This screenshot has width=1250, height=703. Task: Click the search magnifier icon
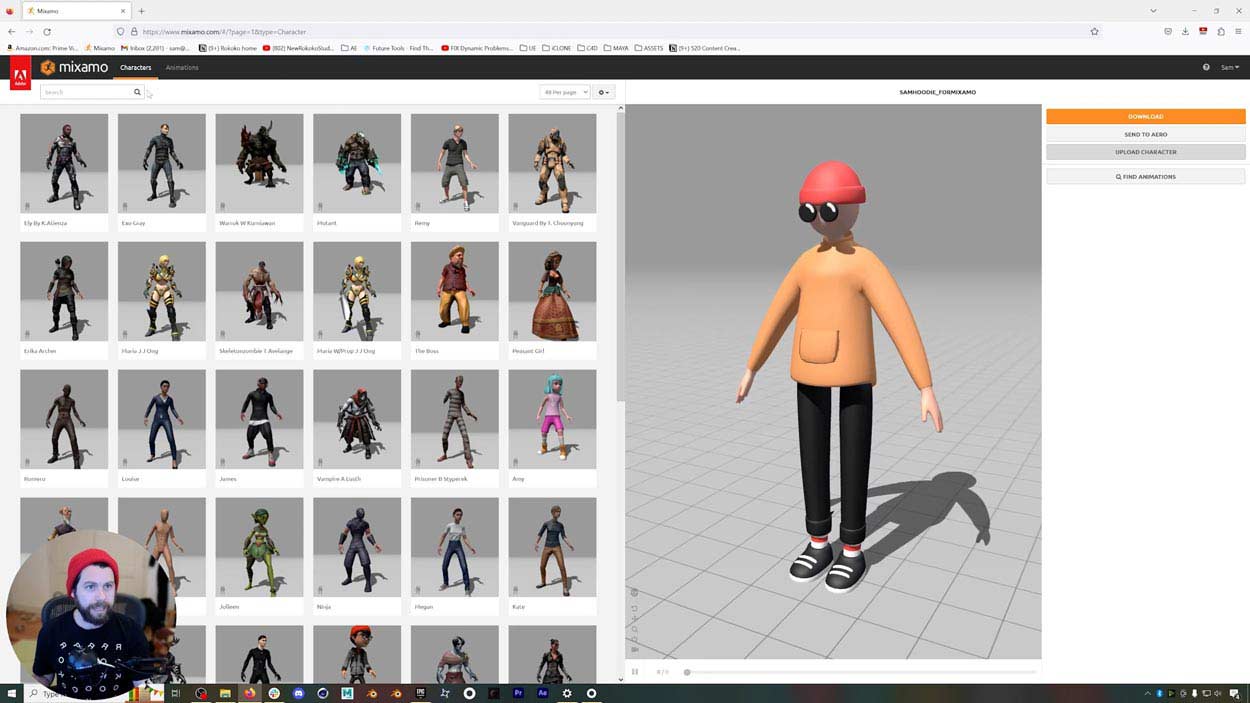pos(137,92)
